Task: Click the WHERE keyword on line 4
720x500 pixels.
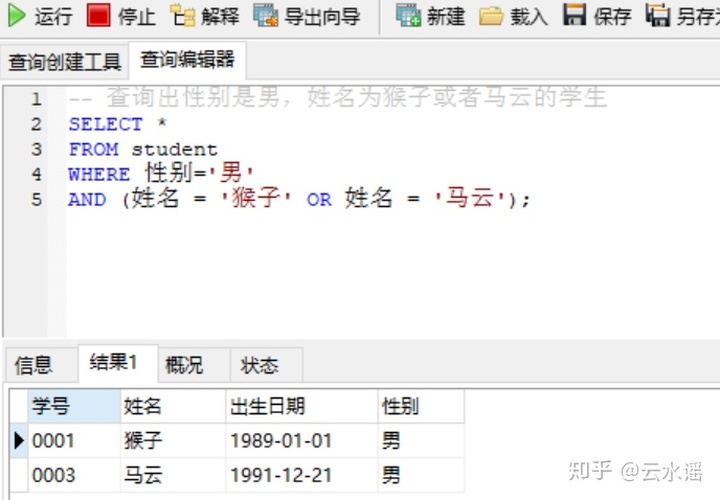Action: 99,174
